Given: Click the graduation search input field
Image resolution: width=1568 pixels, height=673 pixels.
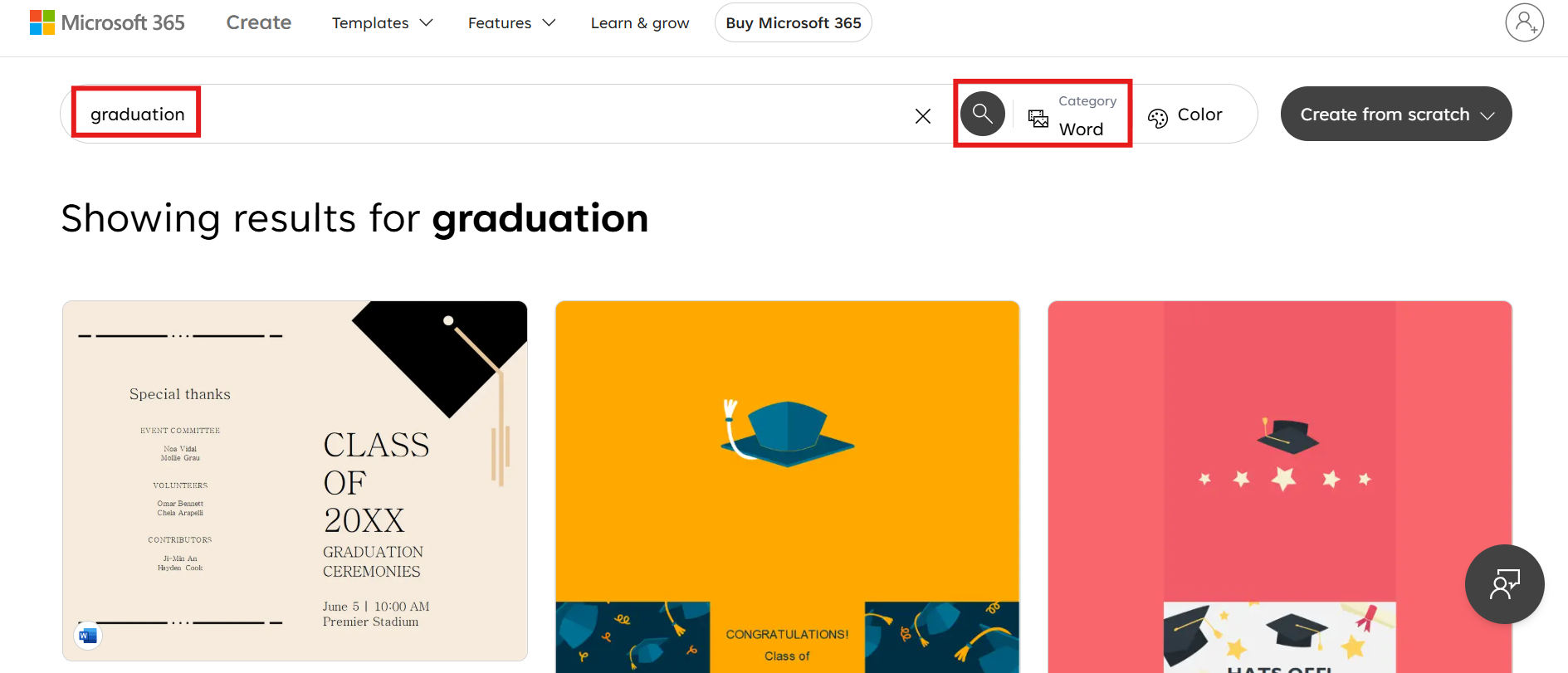Looking at the screenshot, I should click(x=498, y=115).
